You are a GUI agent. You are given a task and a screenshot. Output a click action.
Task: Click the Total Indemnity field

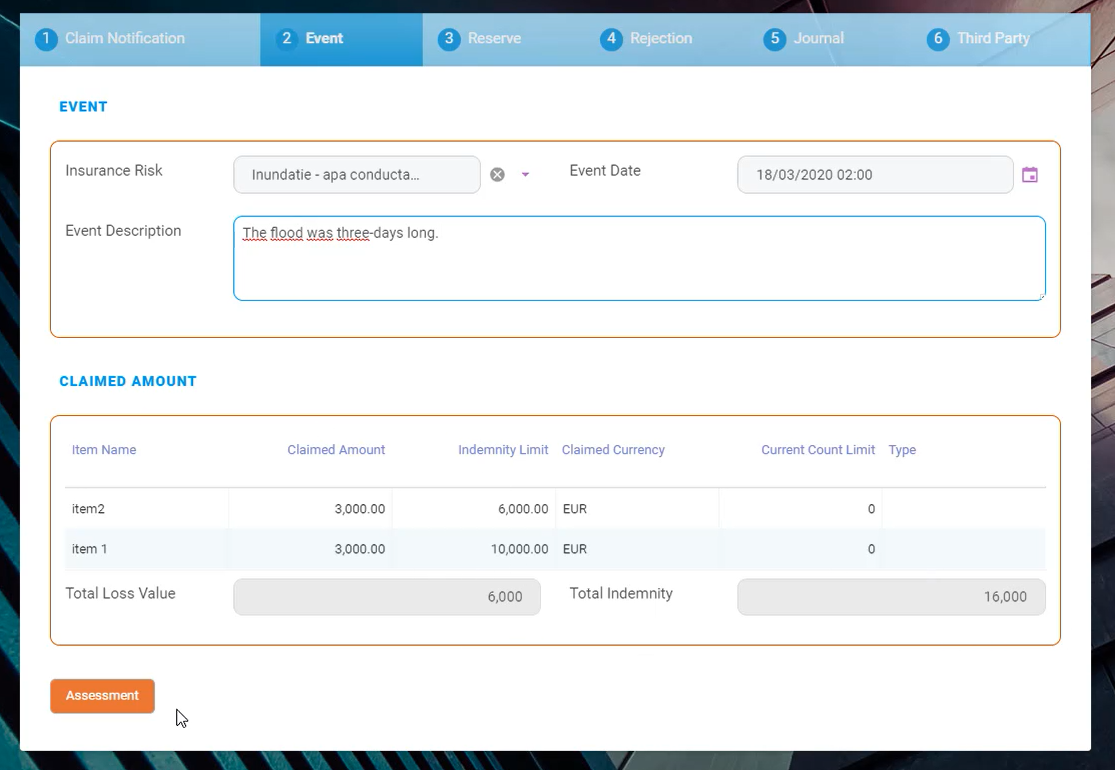(890, 597)
